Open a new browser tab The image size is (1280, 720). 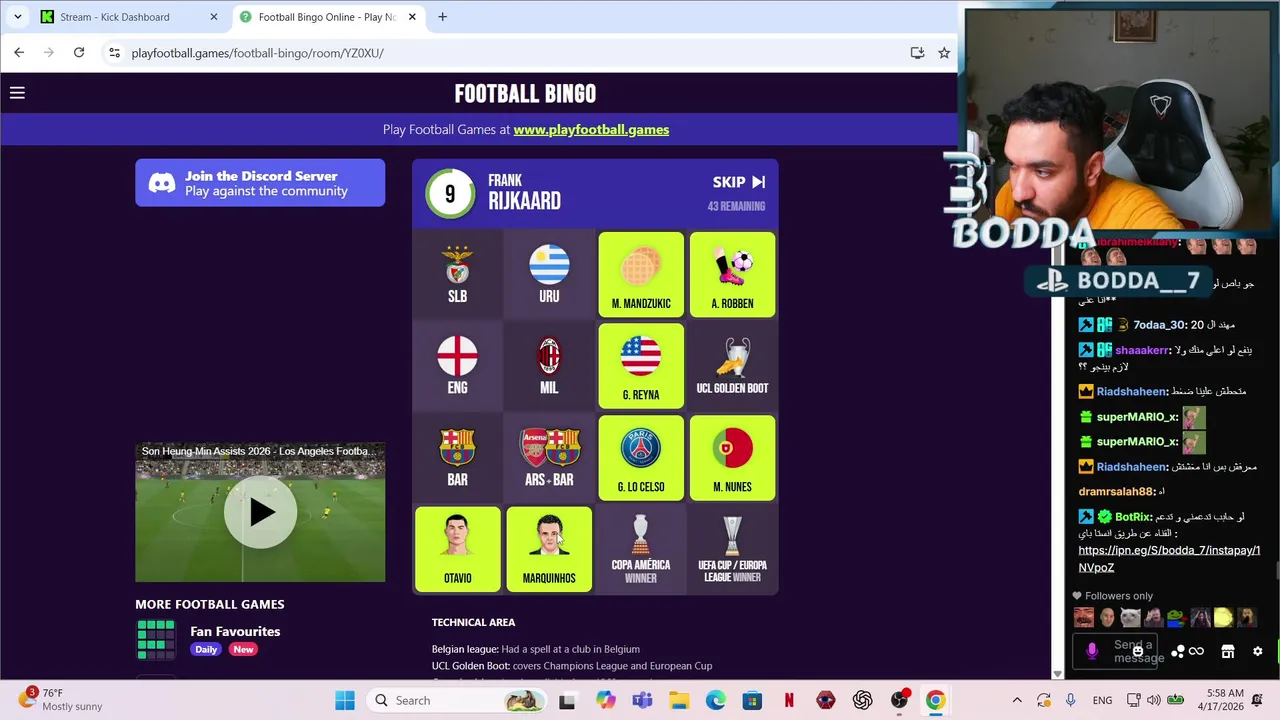(x=442, y=17)
